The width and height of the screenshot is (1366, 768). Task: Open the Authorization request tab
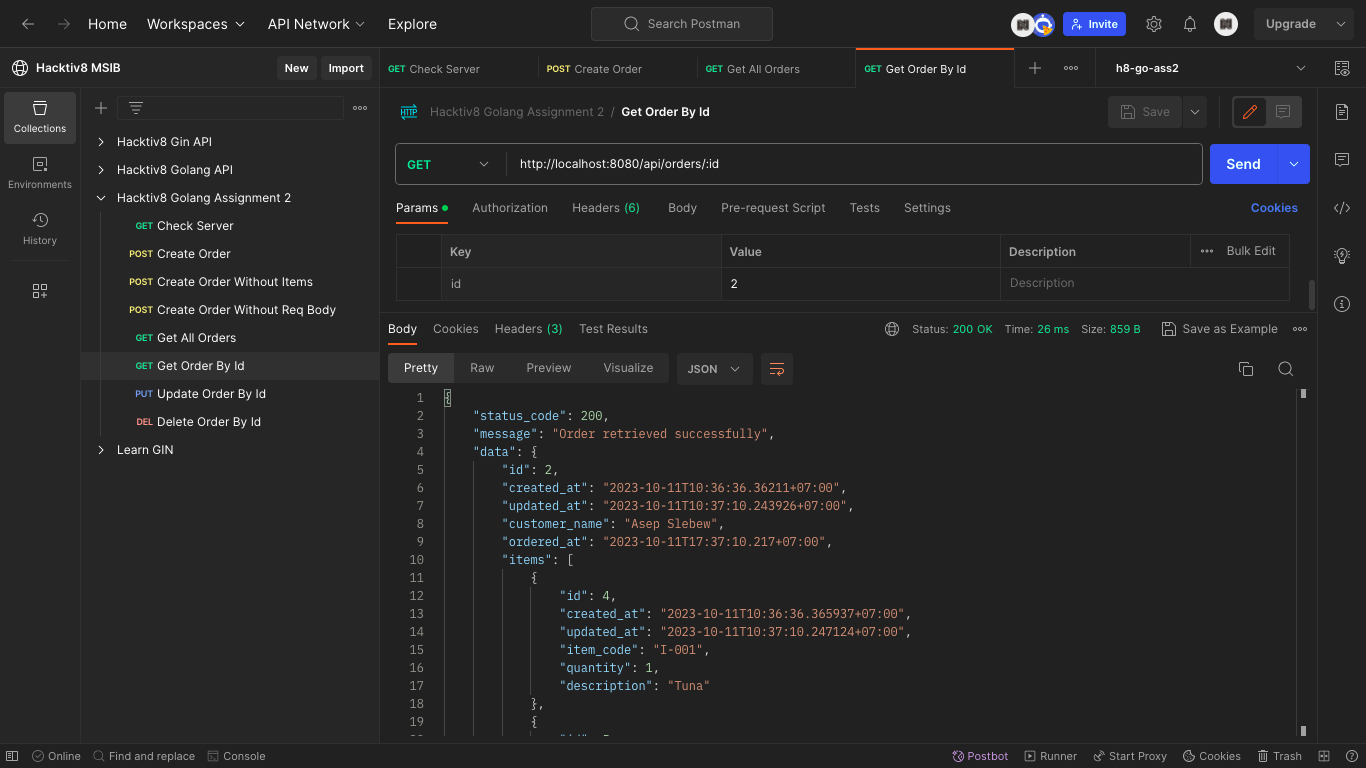(510, 208)
